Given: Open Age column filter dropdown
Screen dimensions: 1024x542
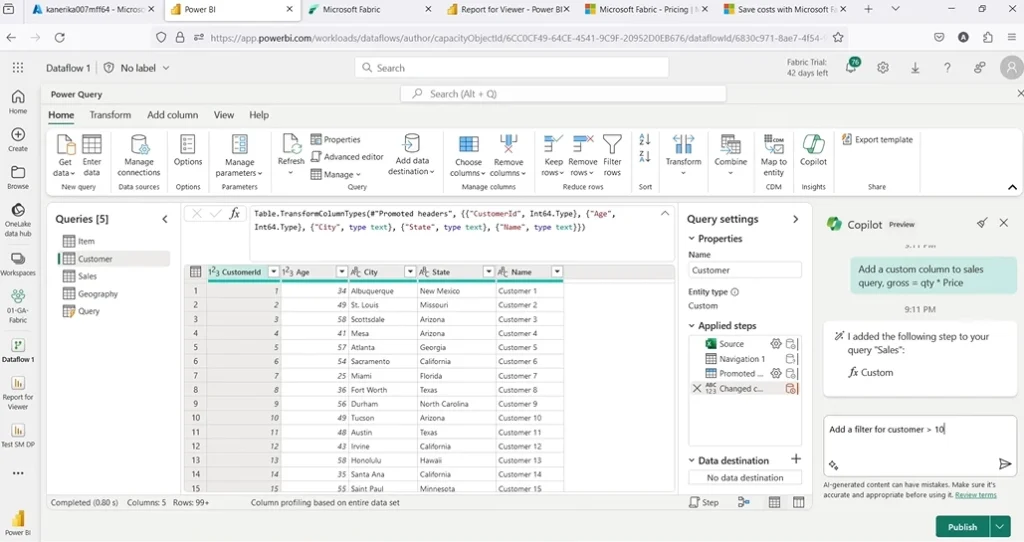Looking at the screenshot, I should point(342,272).
